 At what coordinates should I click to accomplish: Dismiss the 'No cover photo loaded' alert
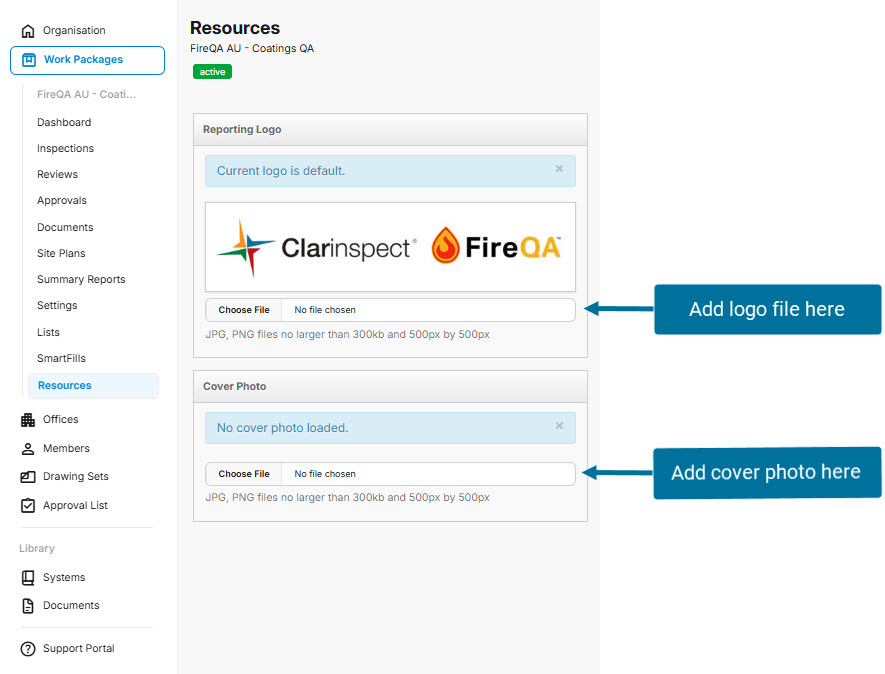[559, 426]
